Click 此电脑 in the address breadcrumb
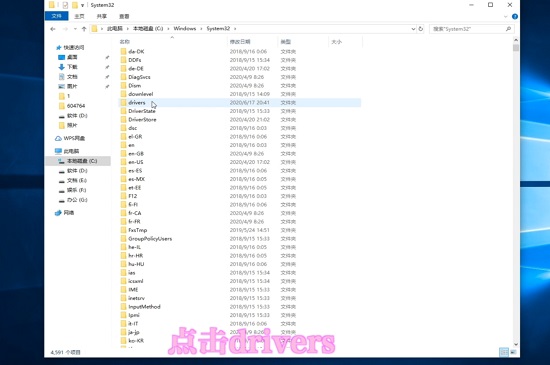The width and height of the screenshot is (550, 365). point(115,29)
